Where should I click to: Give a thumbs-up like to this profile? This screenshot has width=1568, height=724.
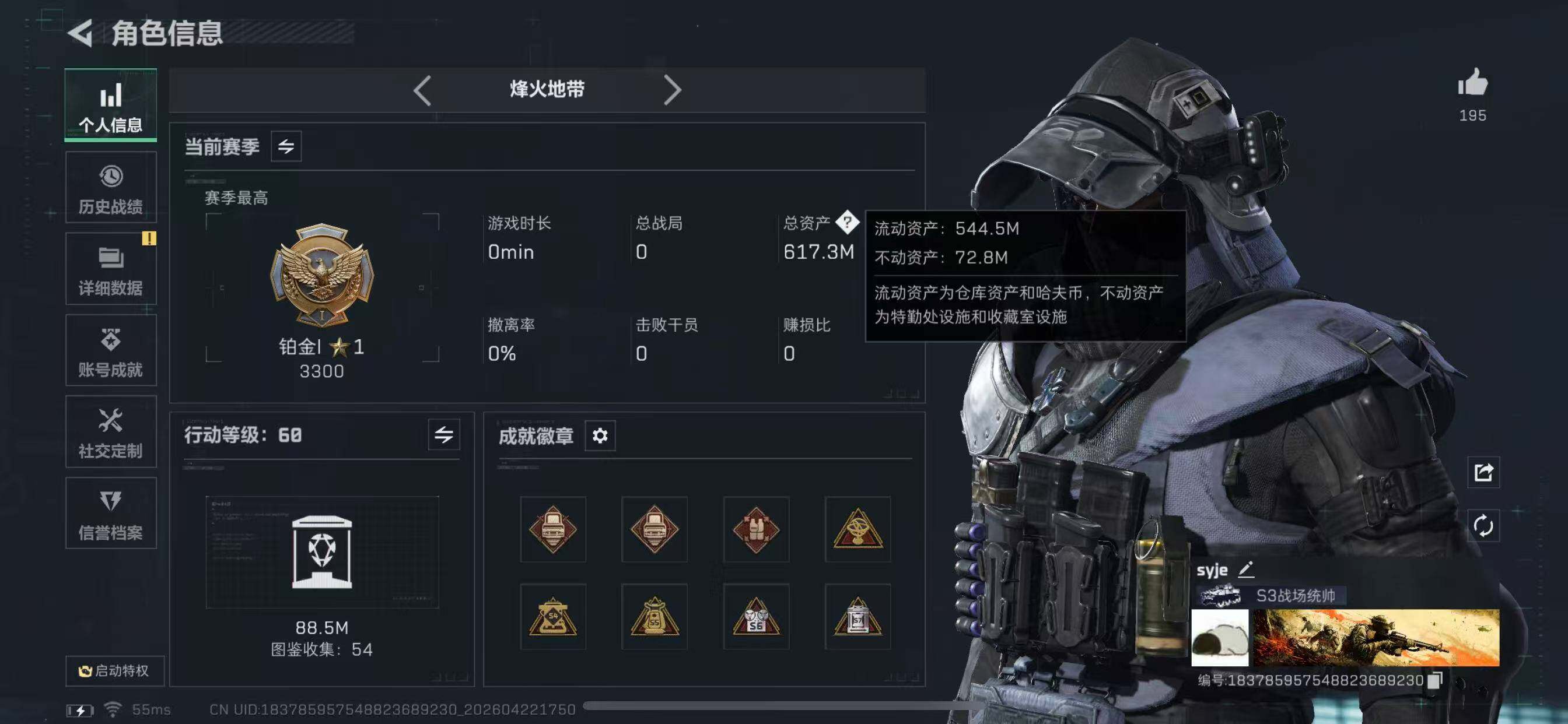pos(1472,83)
